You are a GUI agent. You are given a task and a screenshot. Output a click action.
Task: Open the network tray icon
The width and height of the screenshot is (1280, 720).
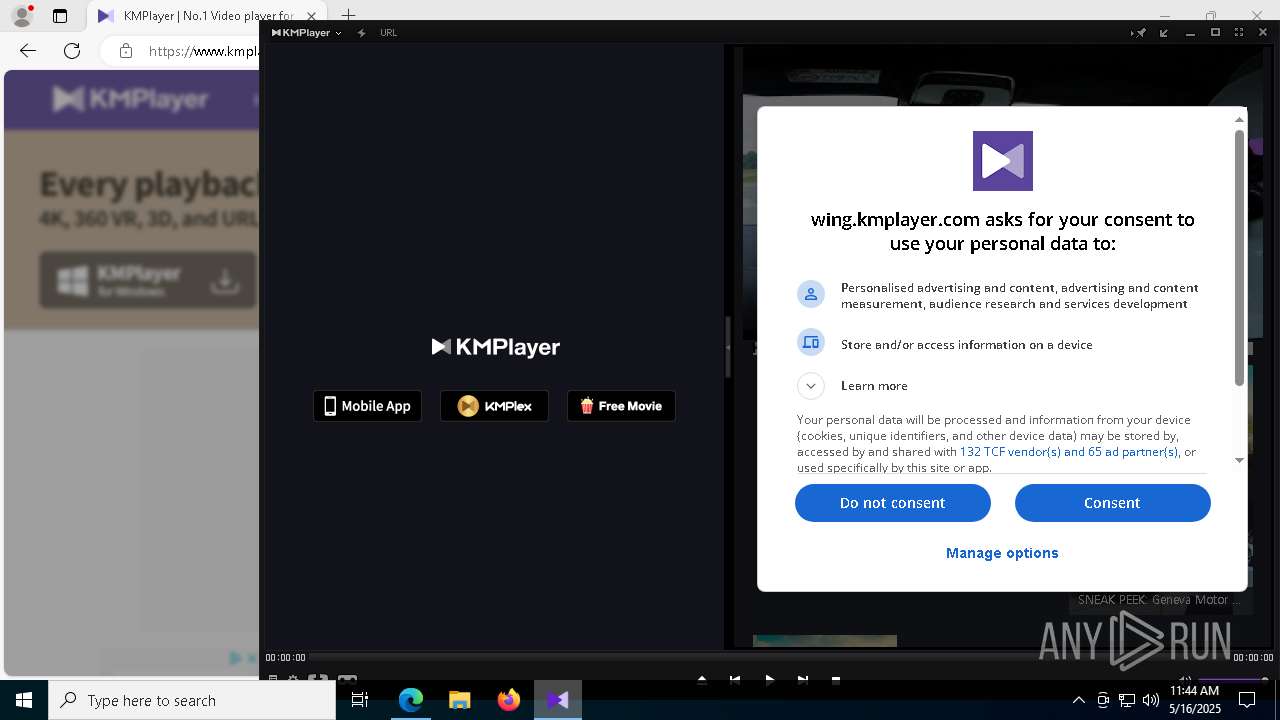[1126, 700]
